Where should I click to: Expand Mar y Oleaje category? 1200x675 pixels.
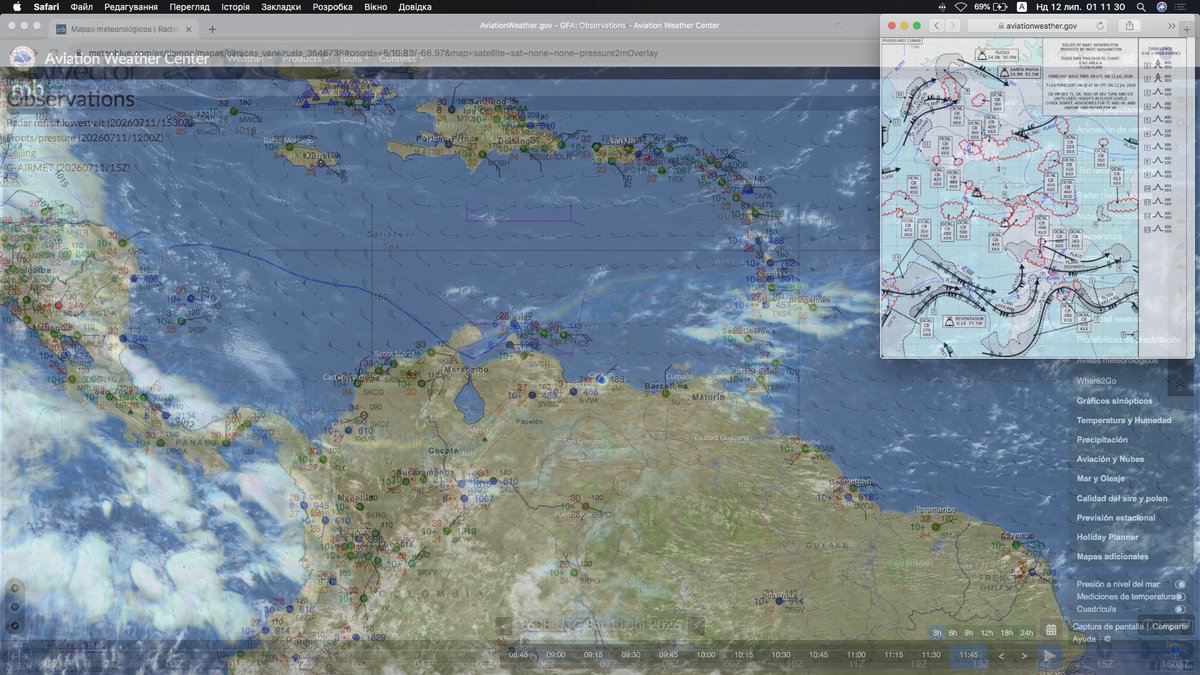1103,479
